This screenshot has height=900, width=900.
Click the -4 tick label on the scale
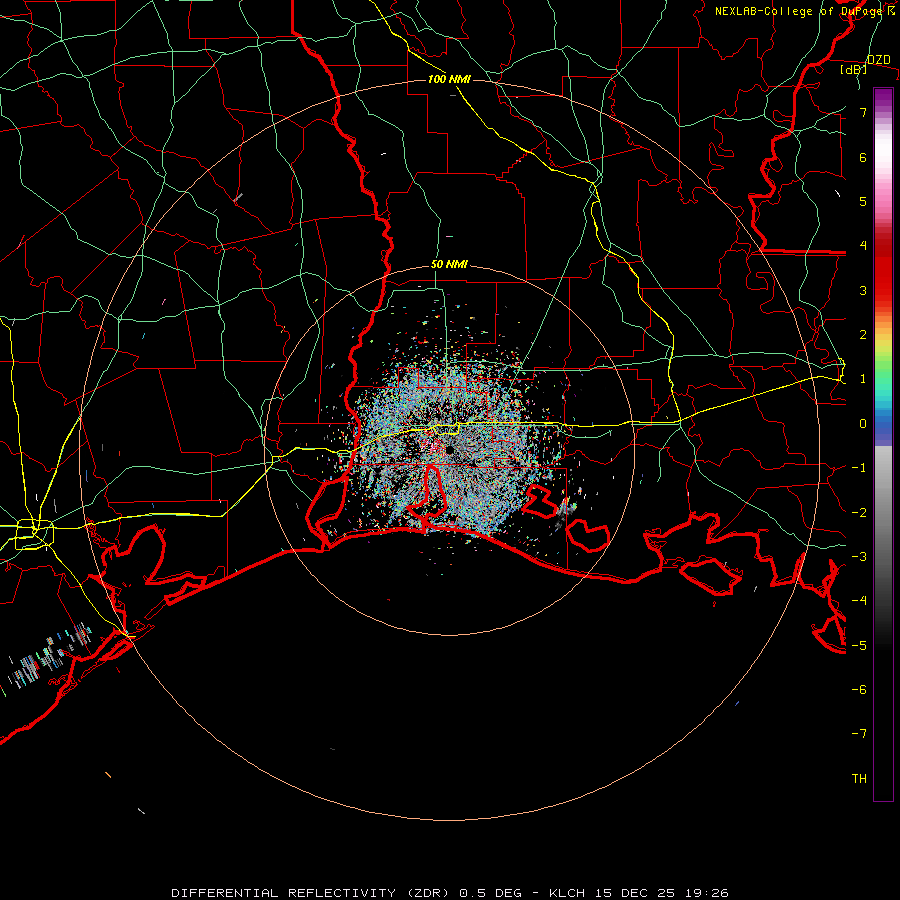pyautogui.click(x=859, y=601)
